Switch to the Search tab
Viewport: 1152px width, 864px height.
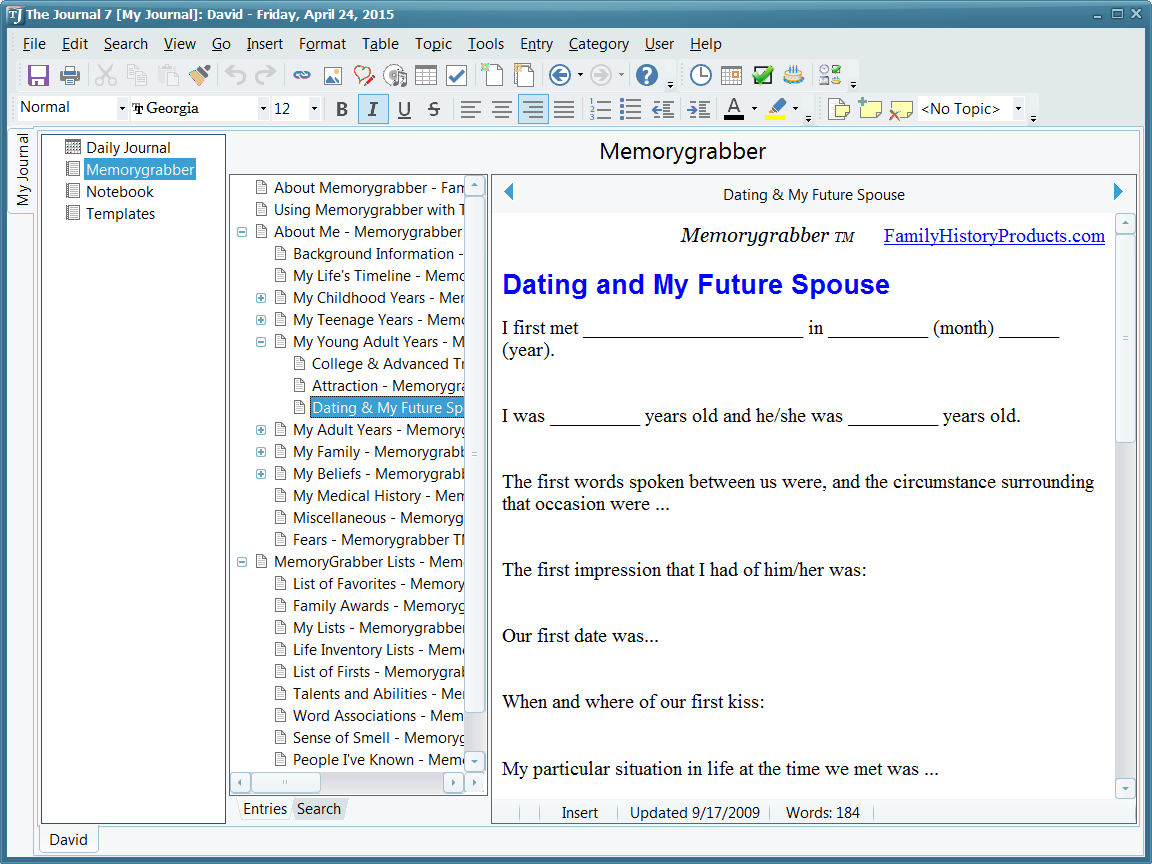click(x=318, y=809)
